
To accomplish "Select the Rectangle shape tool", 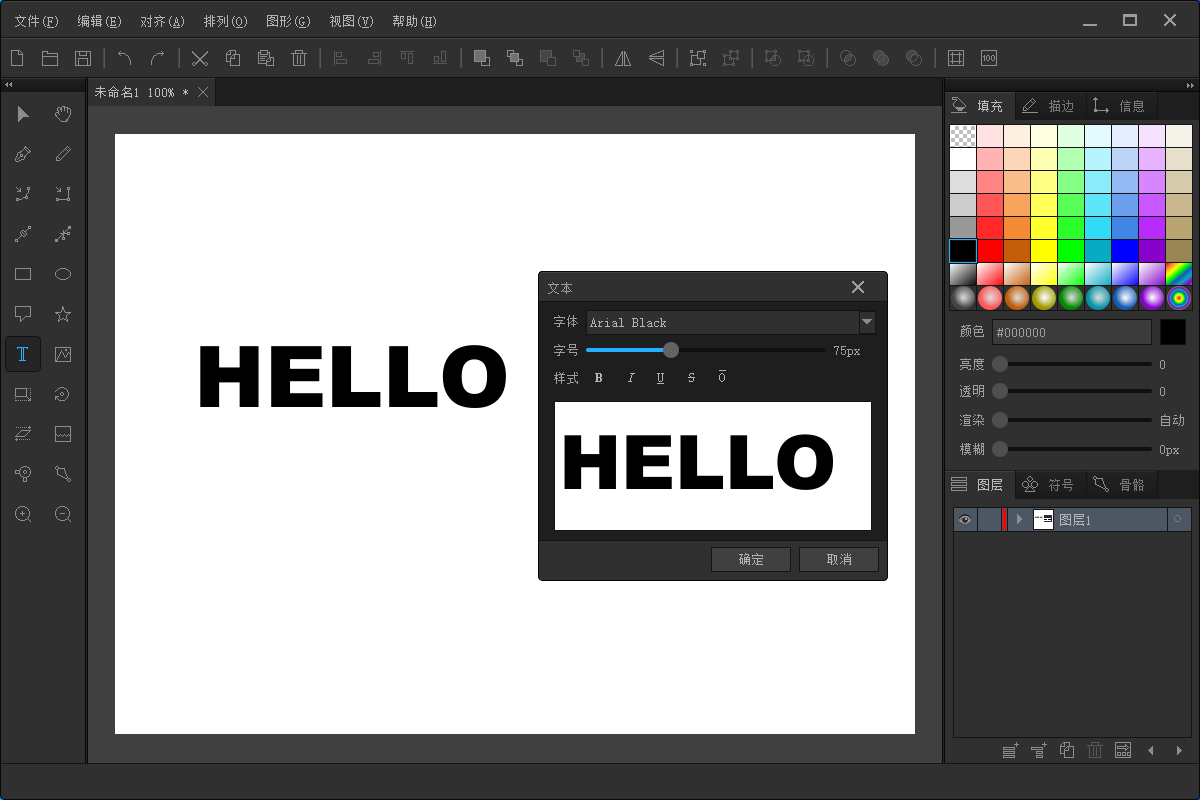I will [23, 274].
